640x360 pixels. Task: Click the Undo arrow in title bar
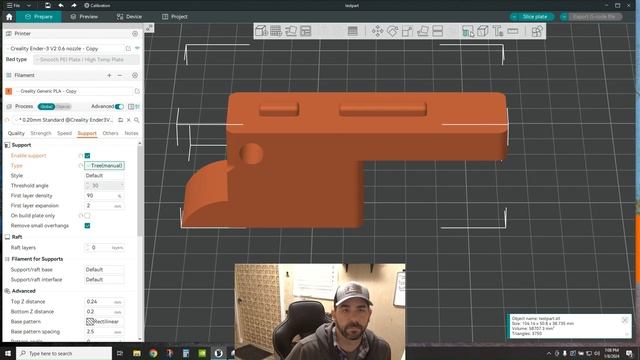click(61, 5)
